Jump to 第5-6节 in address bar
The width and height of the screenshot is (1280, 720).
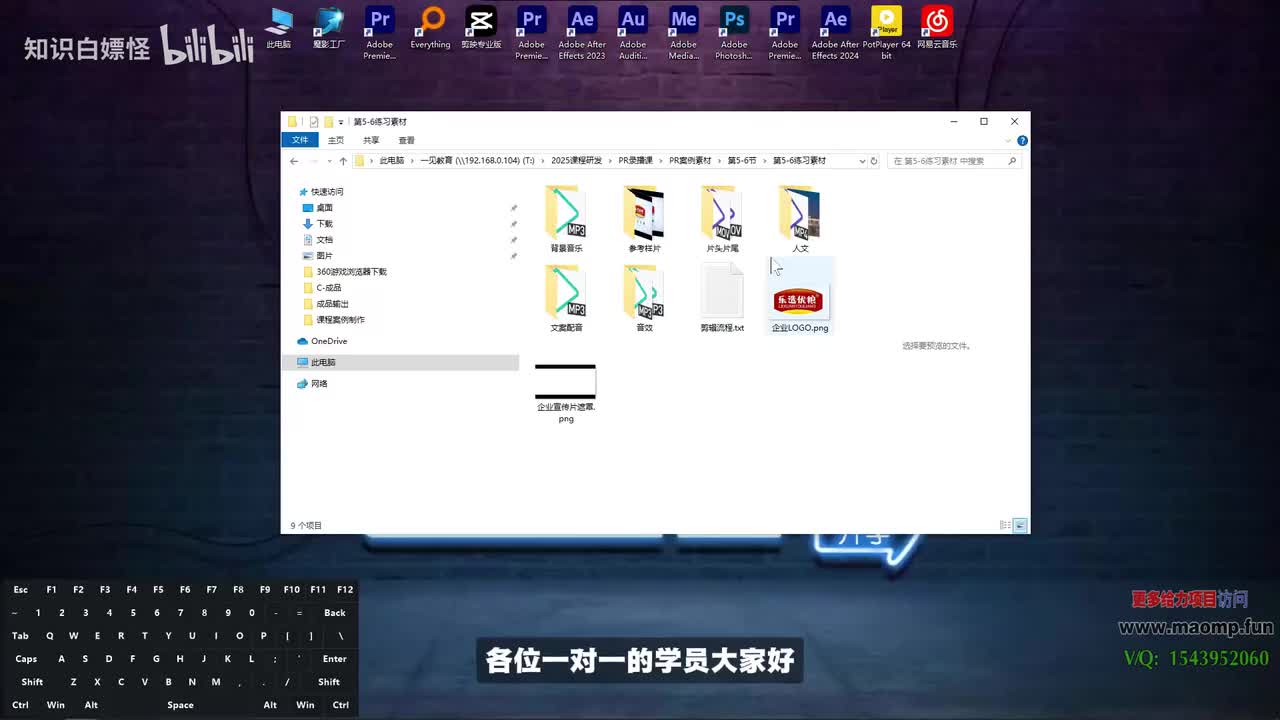tap(742, 161)
